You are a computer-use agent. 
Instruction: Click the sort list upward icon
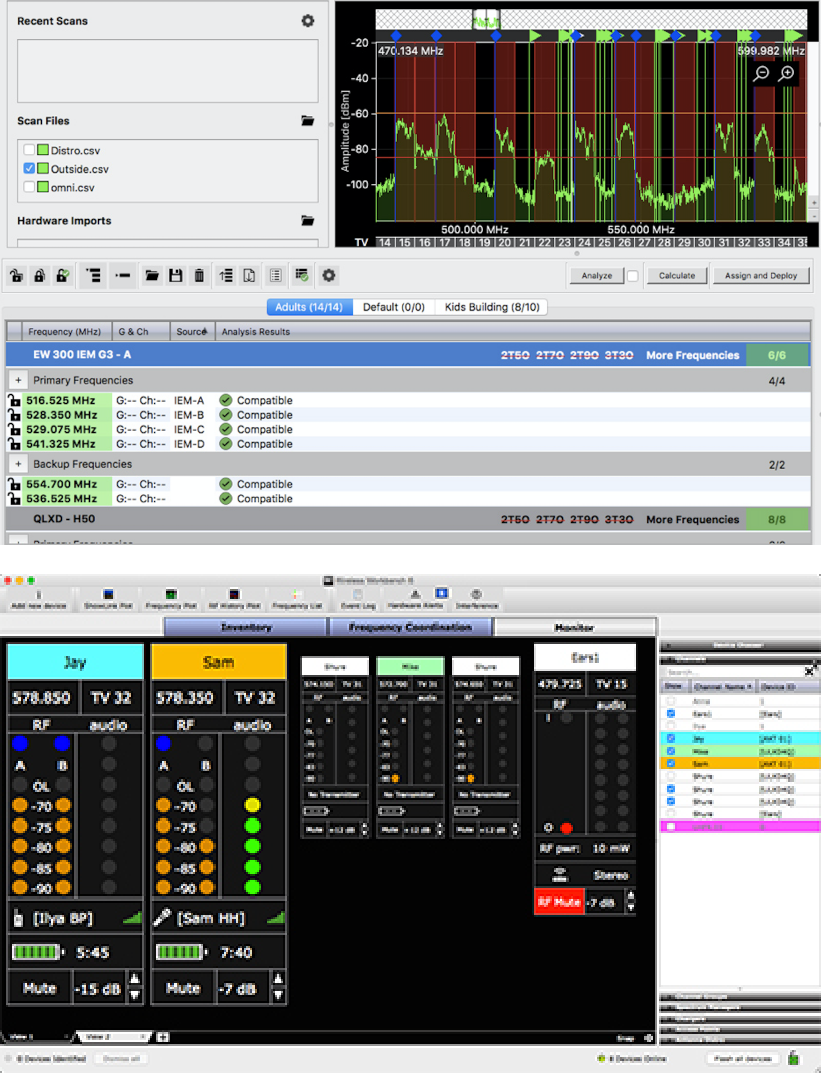[226, 276]
